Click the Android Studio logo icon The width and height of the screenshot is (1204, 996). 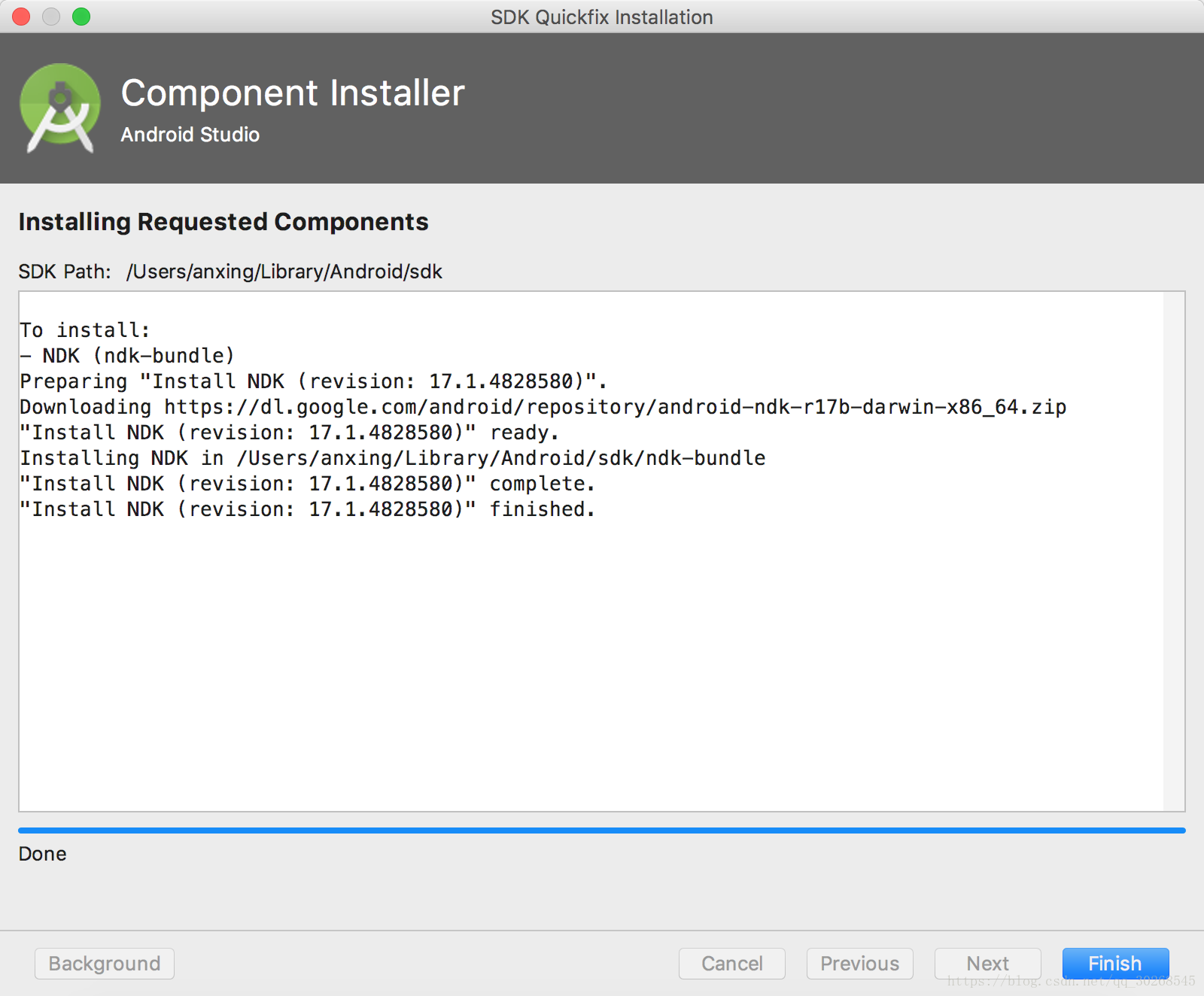coord(60,108)
